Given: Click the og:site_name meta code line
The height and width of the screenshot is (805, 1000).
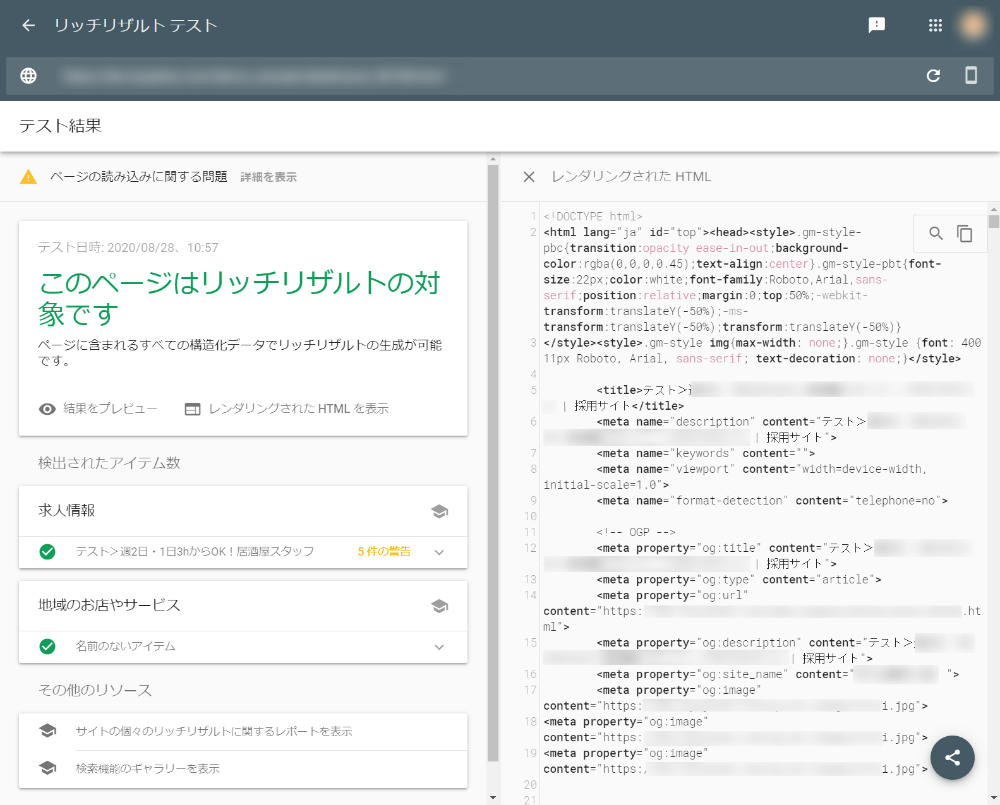Looking at the screenshot, I should pos(778,674).
